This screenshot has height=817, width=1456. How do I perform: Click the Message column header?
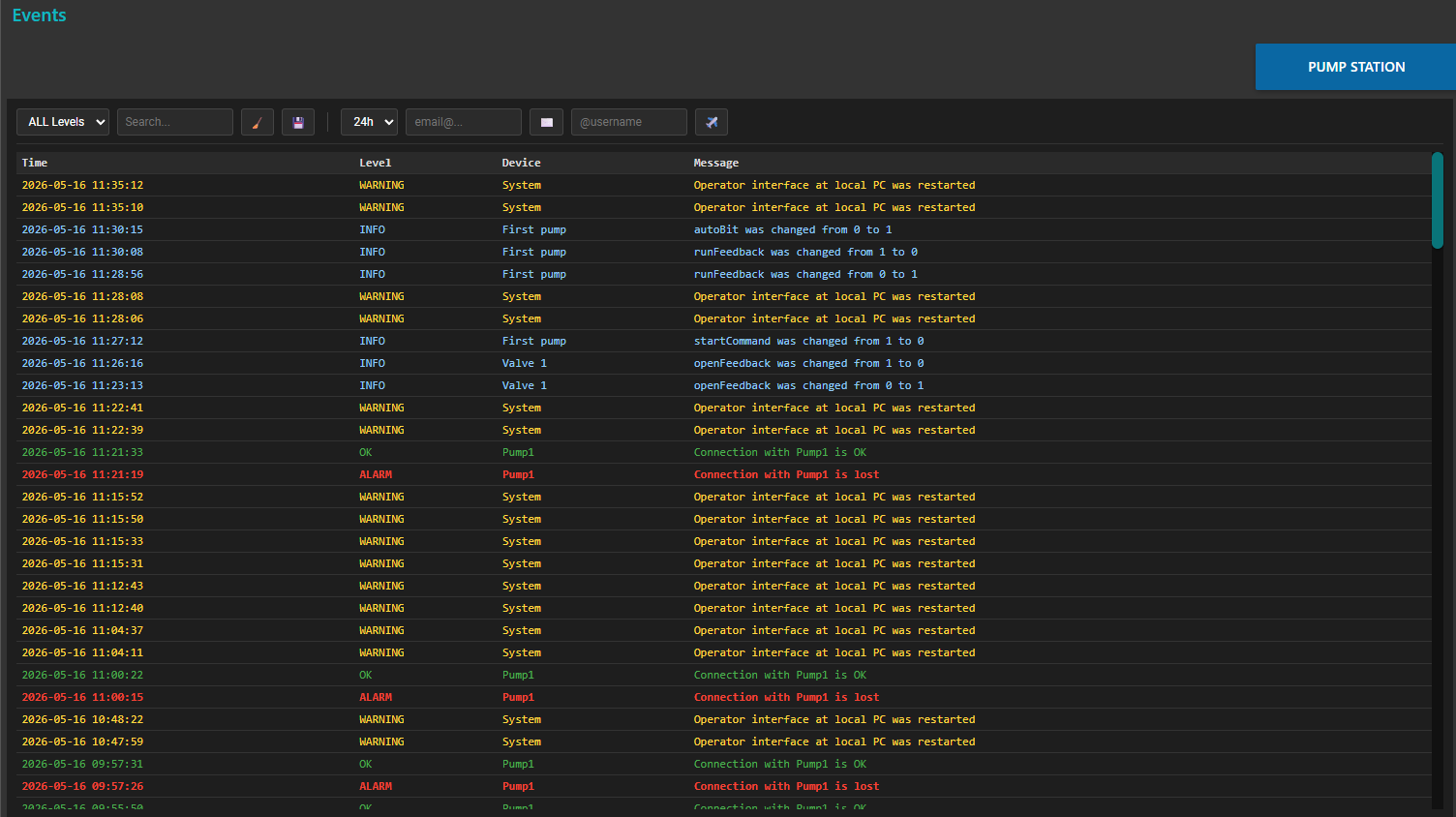[x=716, y=163]
